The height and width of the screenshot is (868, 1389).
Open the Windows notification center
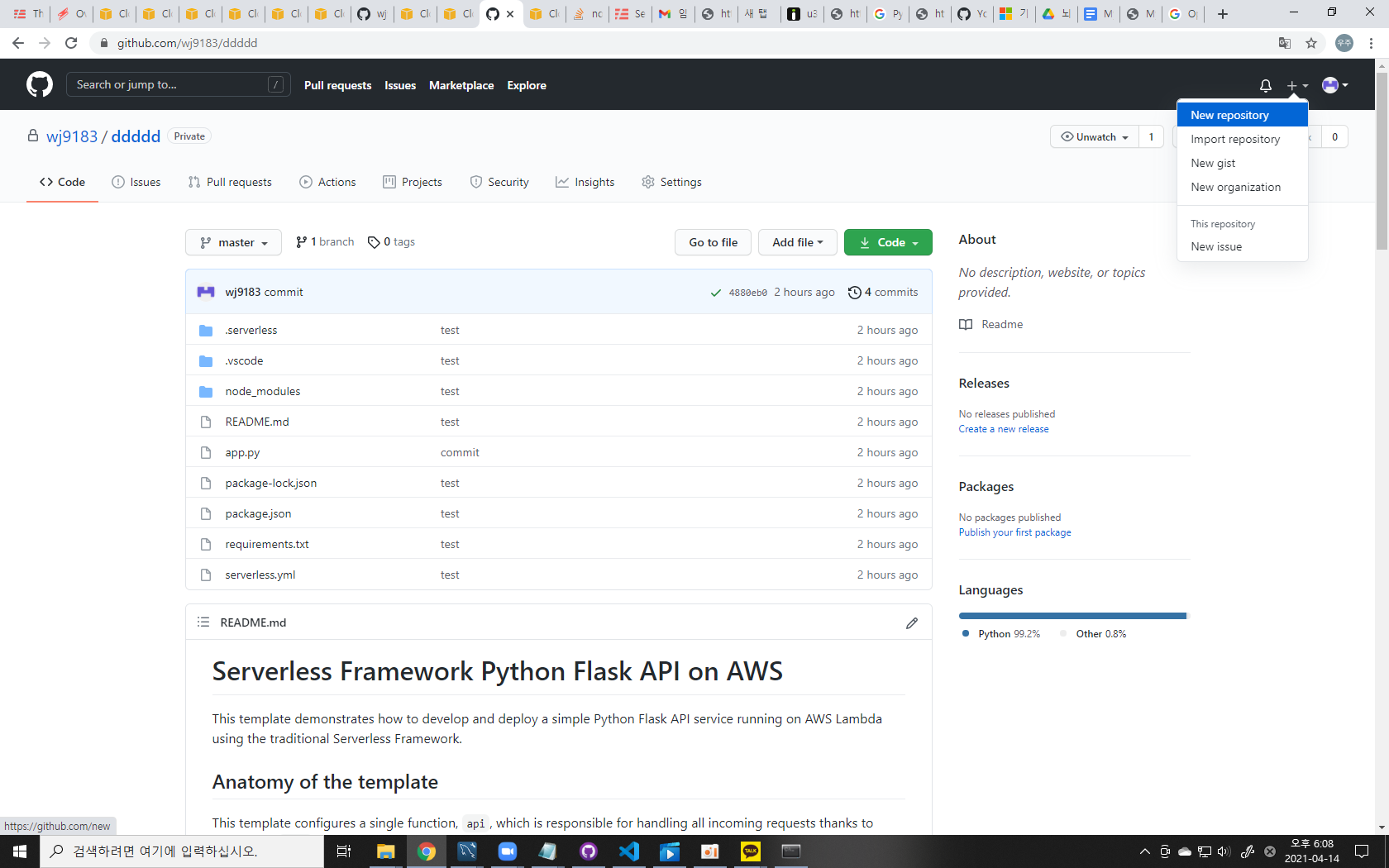coord(1362,851)
